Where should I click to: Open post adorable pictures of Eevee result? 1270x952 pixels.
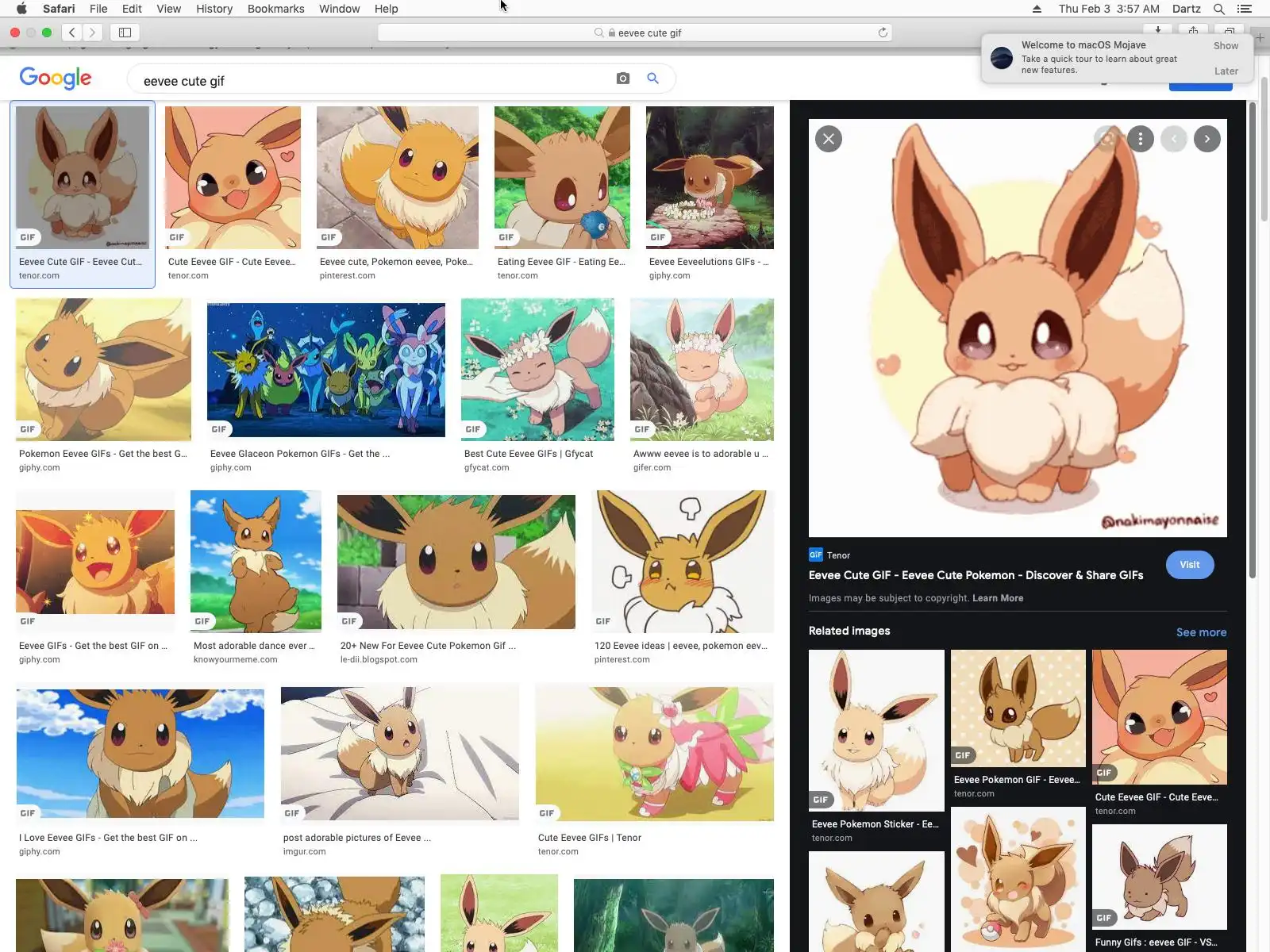400,754
